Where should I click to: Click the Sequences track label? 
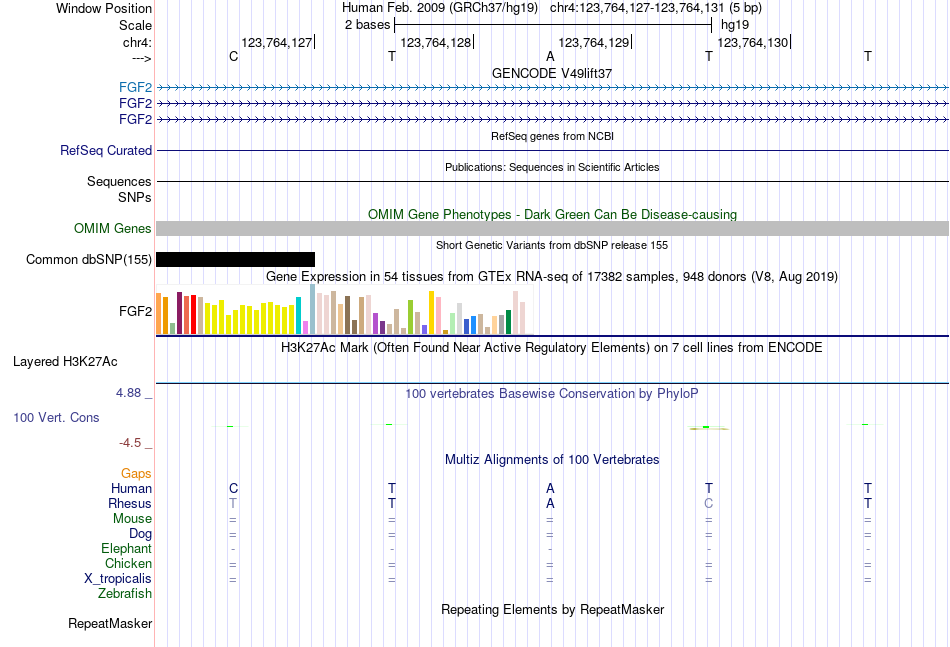click(119, 181)
